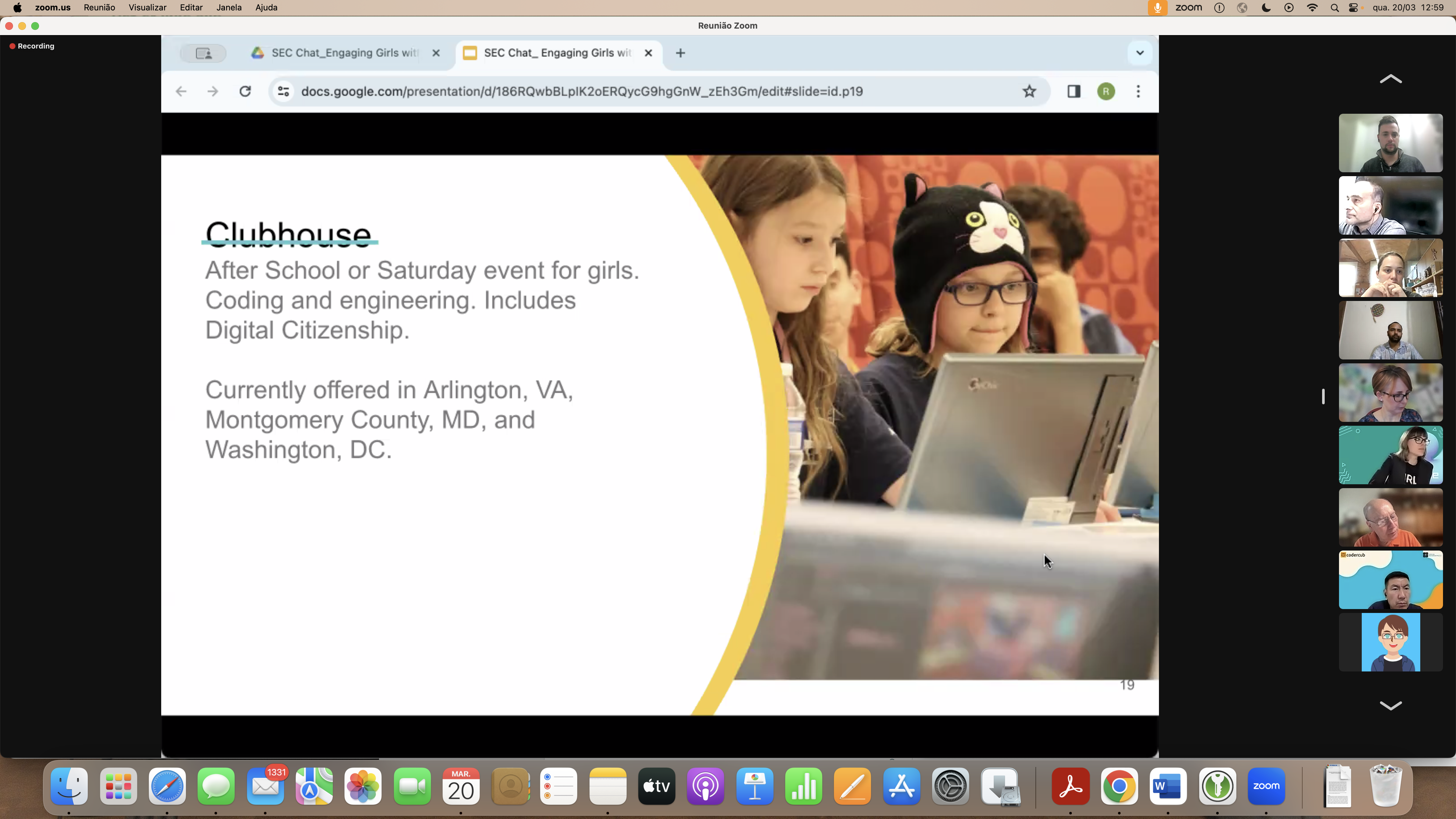Toggle the orange microphone indicator in menu bar
The image size is (1456, 819).
point(1157,8)
